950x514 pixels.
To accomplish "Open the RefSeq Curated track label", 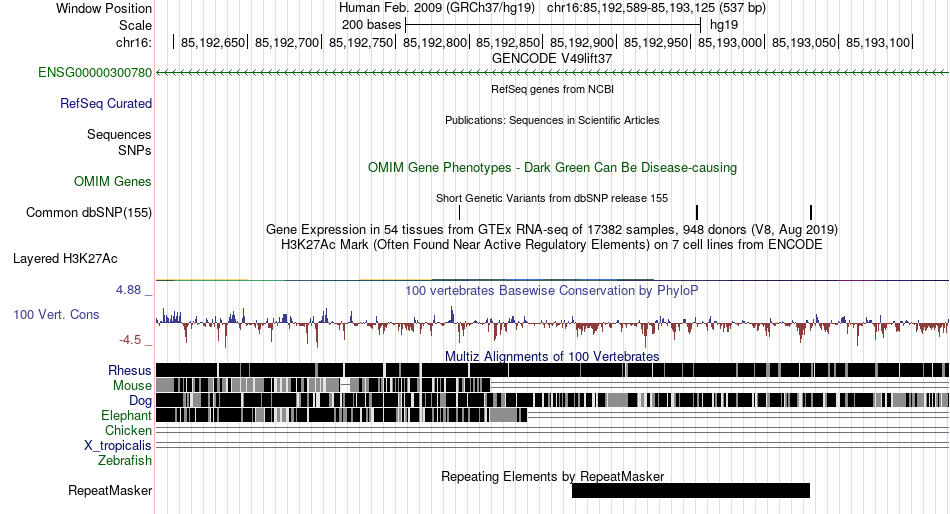I will tap(106, 104).
